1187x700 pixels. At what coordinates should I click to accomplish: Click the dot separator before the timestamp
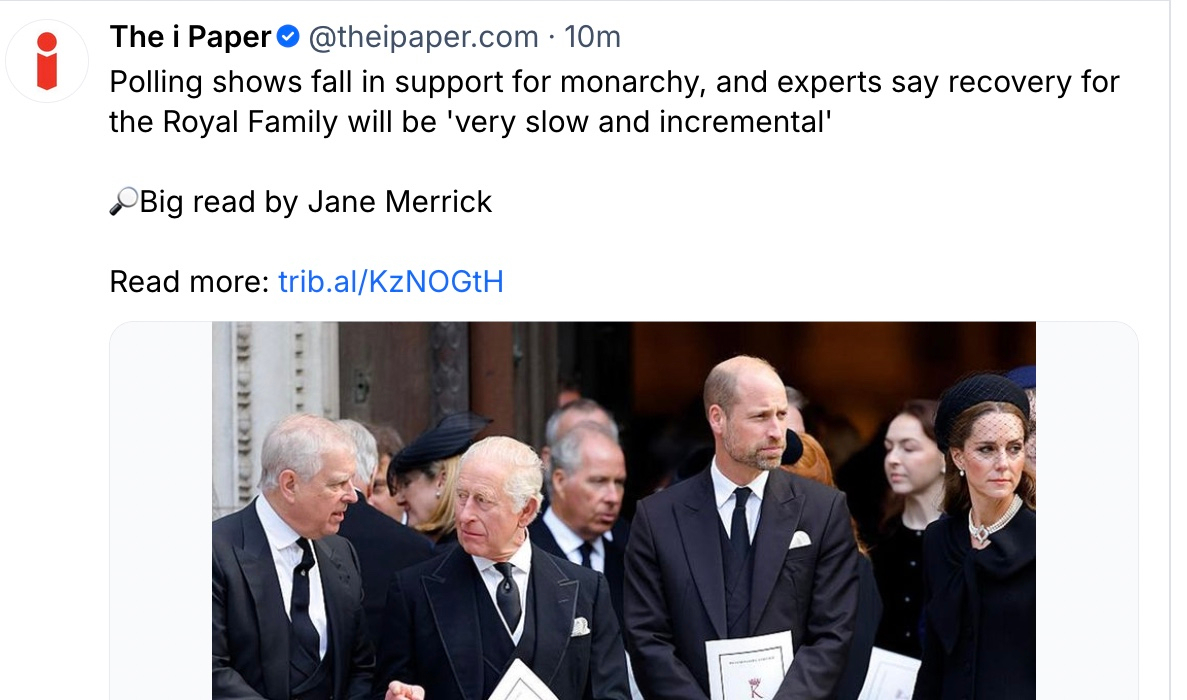click(551, 38)
